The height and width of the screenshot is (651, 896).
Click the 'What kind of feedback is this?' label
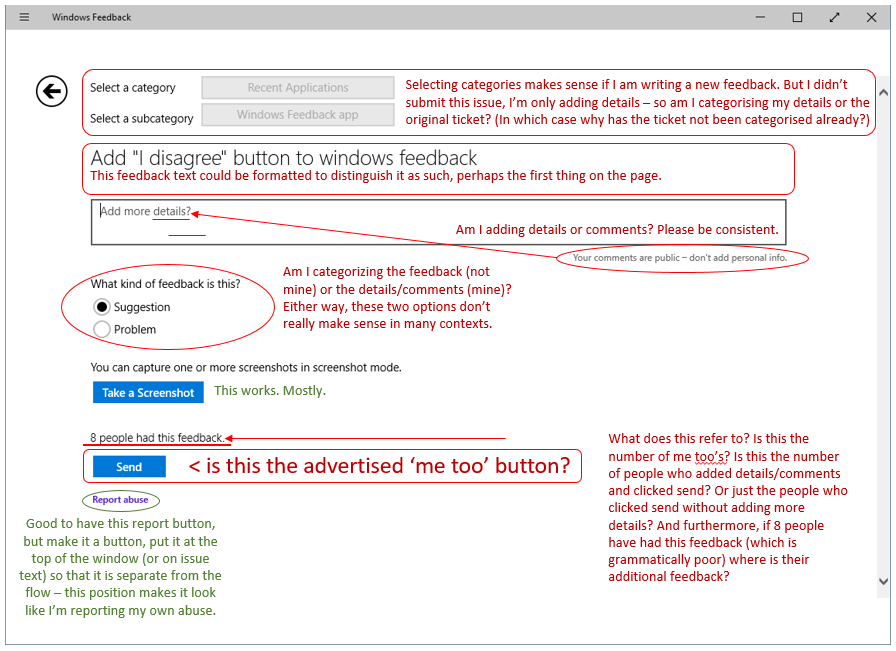tap(165, 284)
